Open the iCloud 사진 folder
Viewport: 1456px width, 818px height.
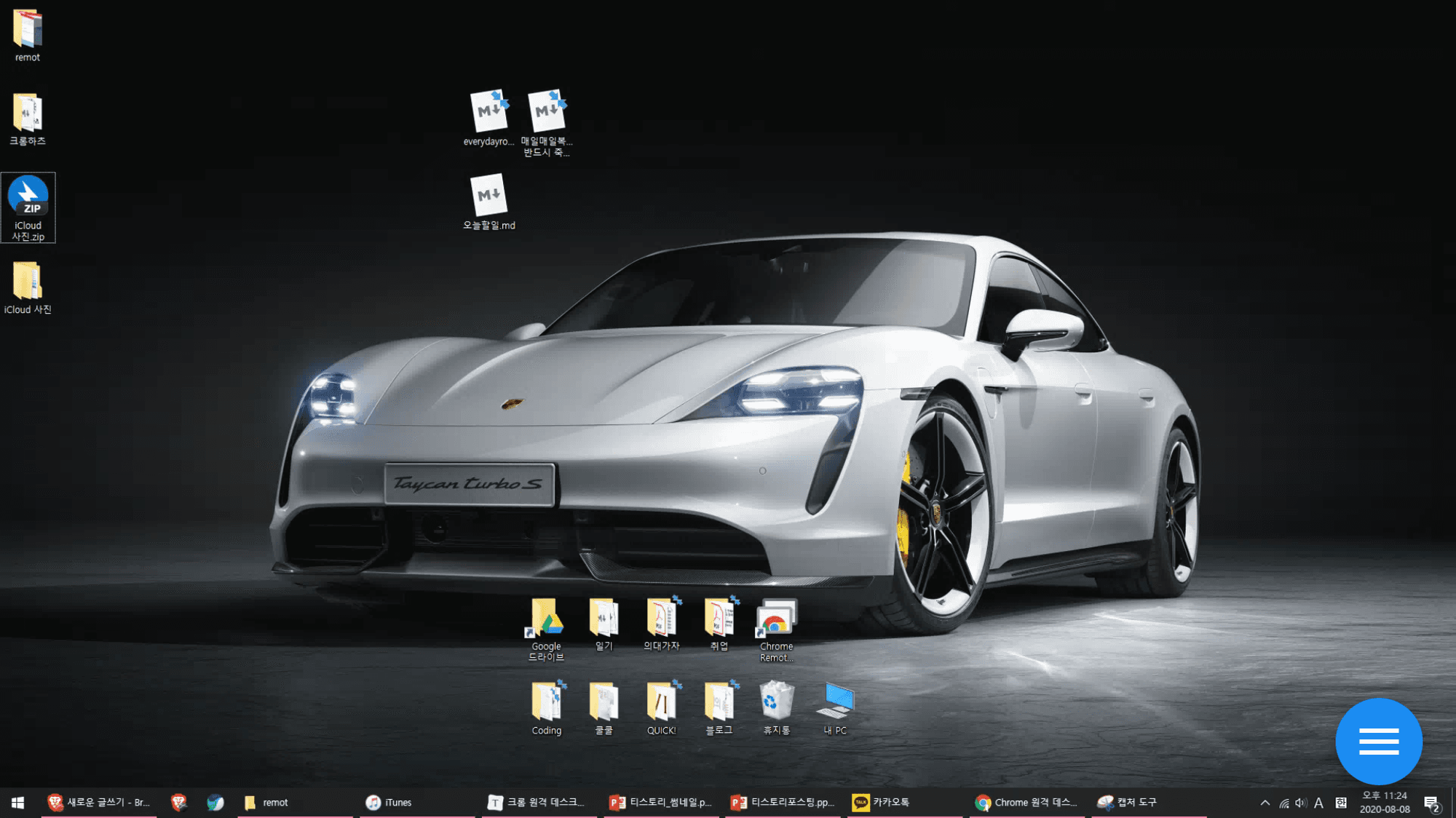pos(28,288)
